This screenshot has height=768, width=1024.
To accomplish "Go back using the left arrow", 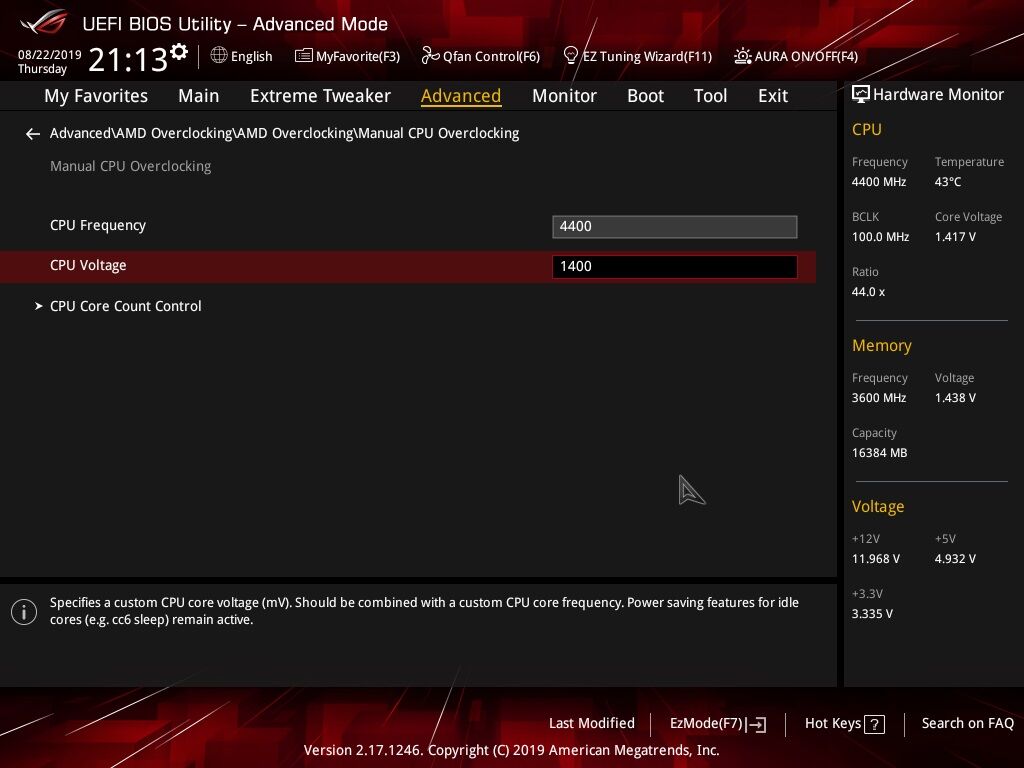I will pyautogui.click(x=33, y=134).
